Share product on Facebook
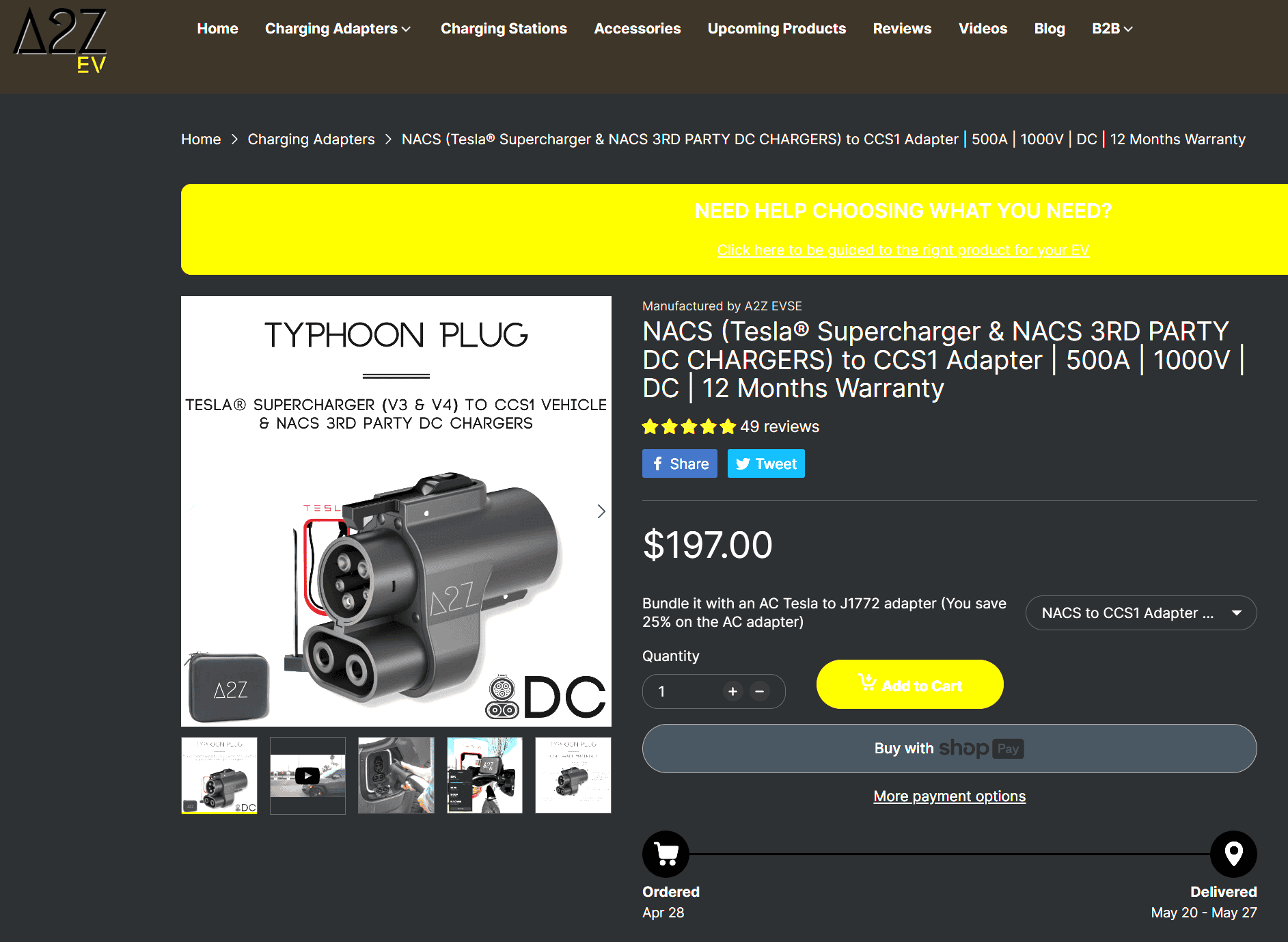1288x942 pixels. tap(680, 463)
